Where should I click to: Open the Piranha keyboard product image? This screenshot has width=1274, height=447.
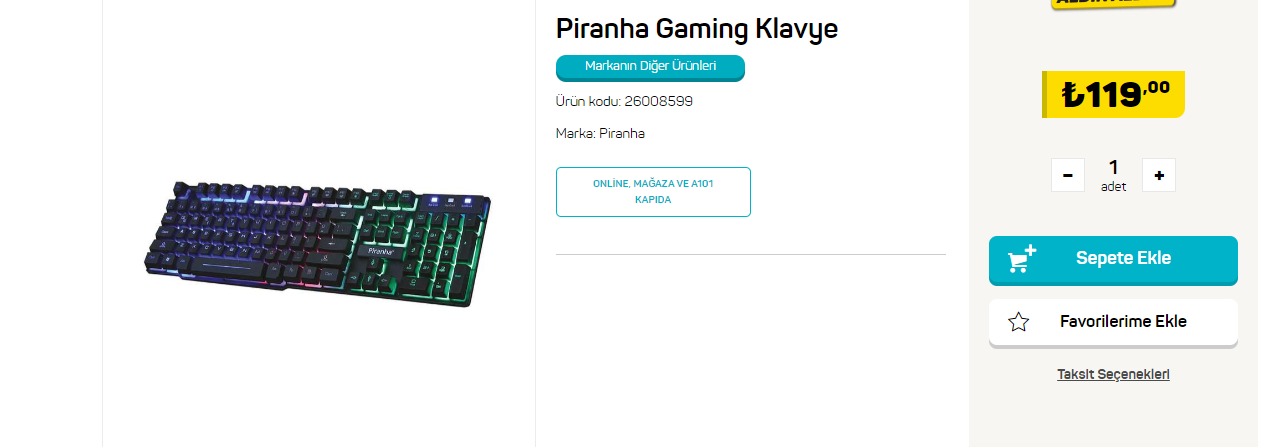318,243
